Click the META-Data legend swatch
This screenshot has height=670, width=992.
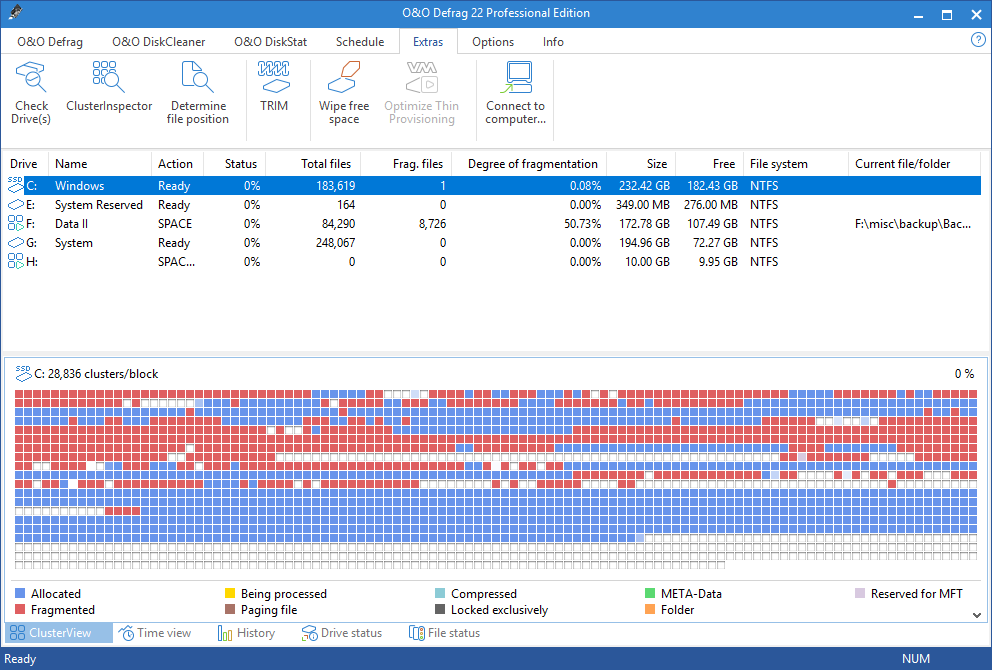[650, 593]
